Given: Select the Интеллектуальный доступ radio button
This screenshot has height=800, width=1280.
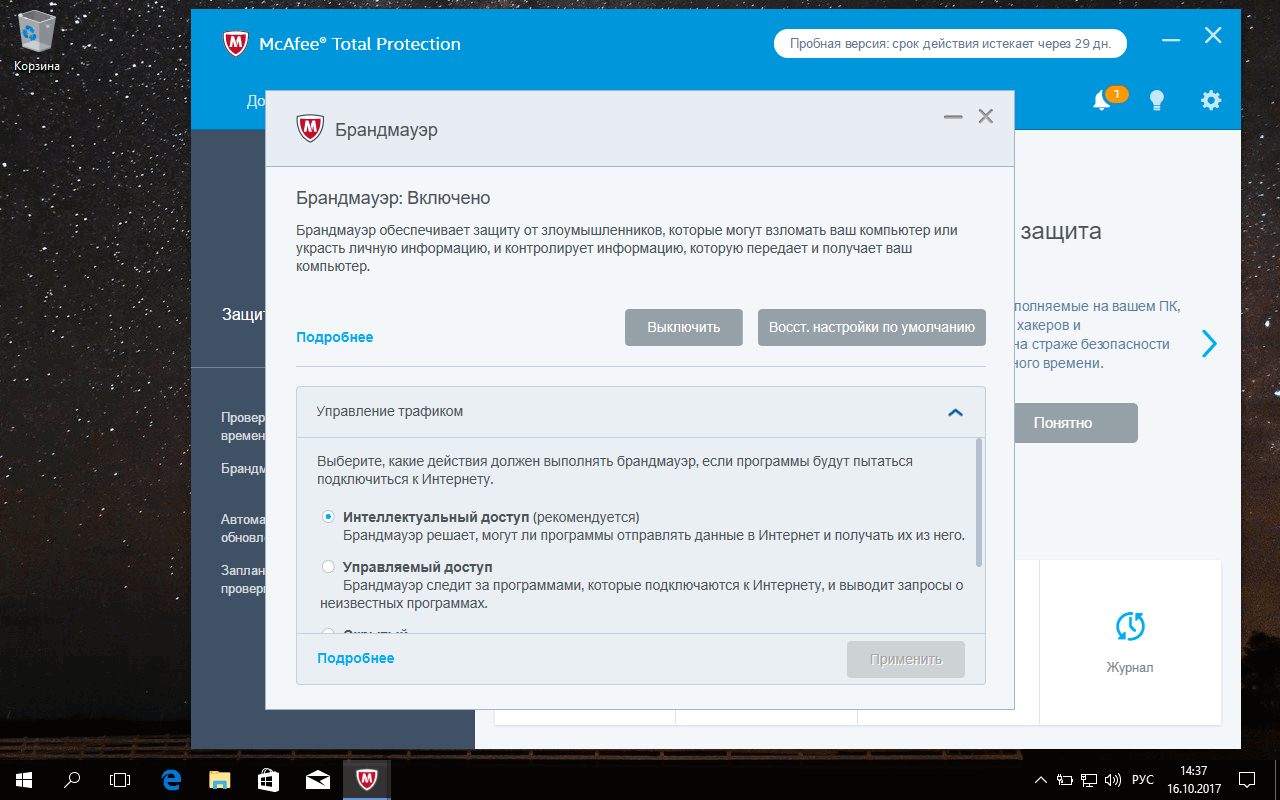Looking at the screenshot, I should 328,516.
